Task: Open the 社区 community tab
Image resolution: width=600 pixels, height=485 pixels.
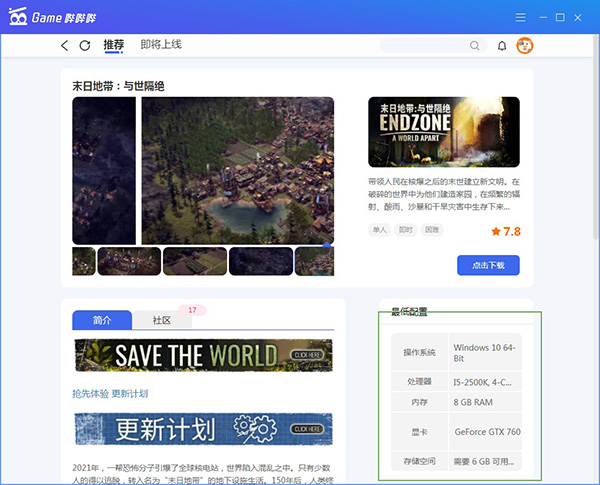Action: coord(161,321)
